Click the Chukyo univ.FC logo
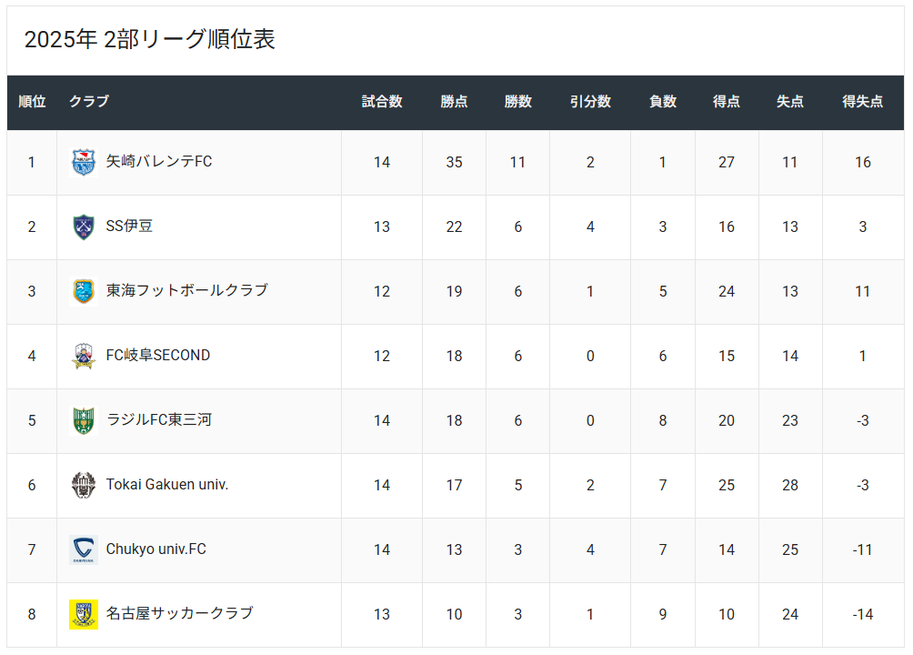Viewport: 913px width, 655px height. (x=84, y=549)
